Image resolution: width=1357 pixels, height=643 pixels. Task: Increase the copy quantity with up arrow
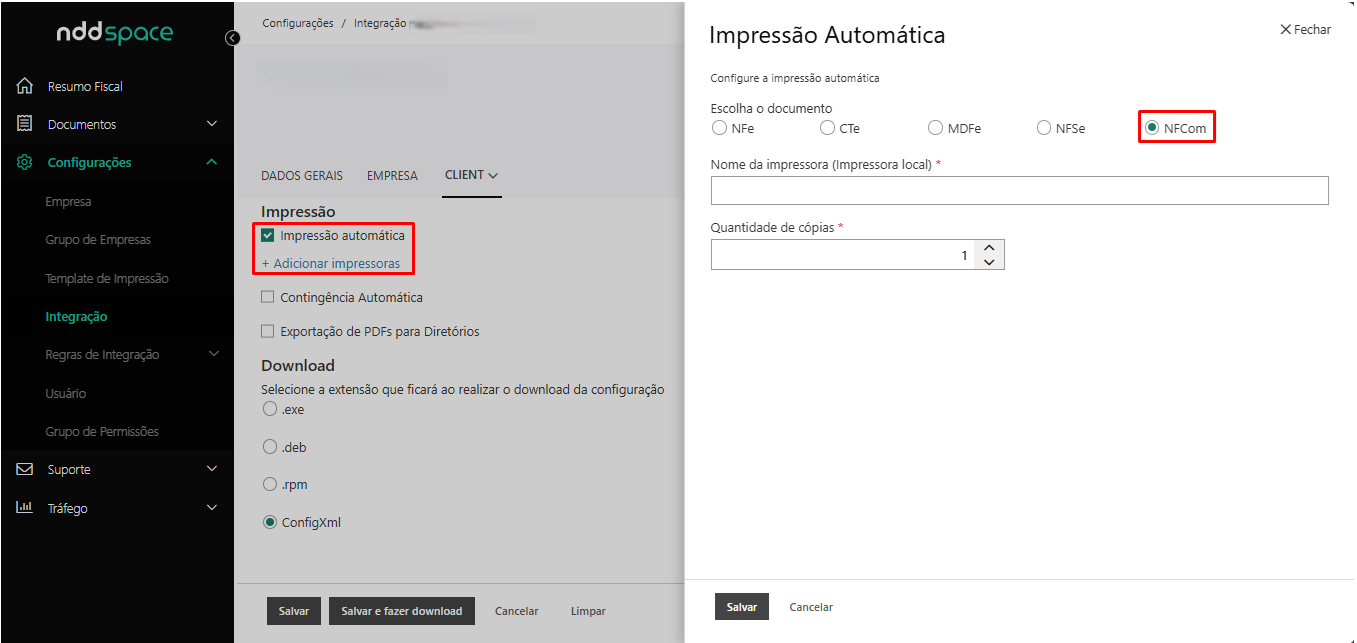coord(989,248)
